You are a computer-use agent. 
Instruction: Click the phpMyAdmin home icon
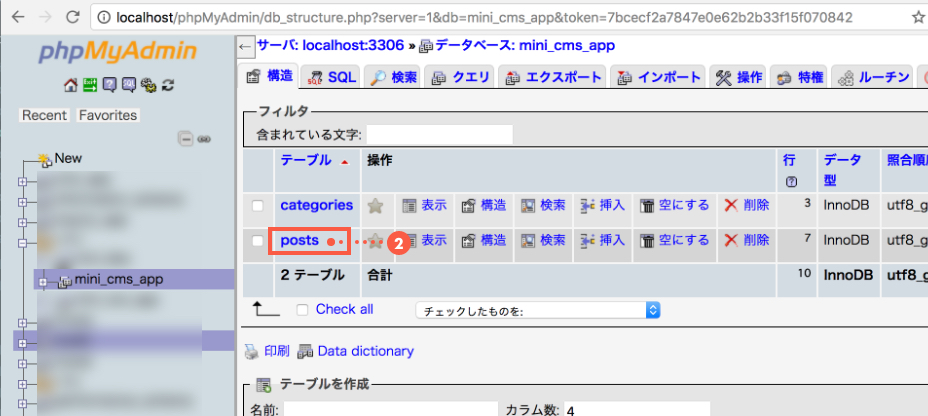coord(70,85)
